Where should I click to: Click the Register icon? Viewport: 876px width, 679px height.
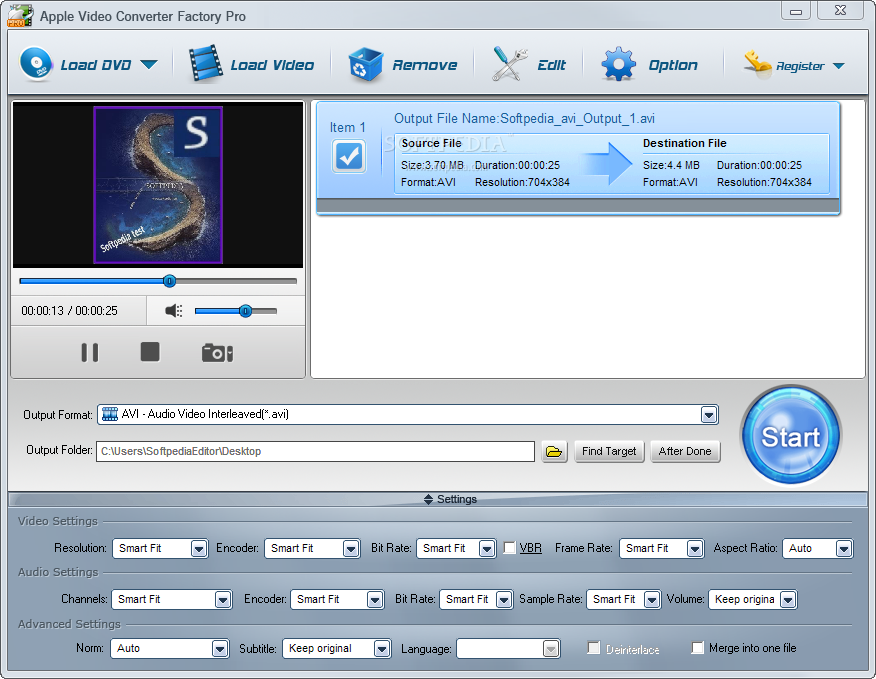tap(757, 62)
